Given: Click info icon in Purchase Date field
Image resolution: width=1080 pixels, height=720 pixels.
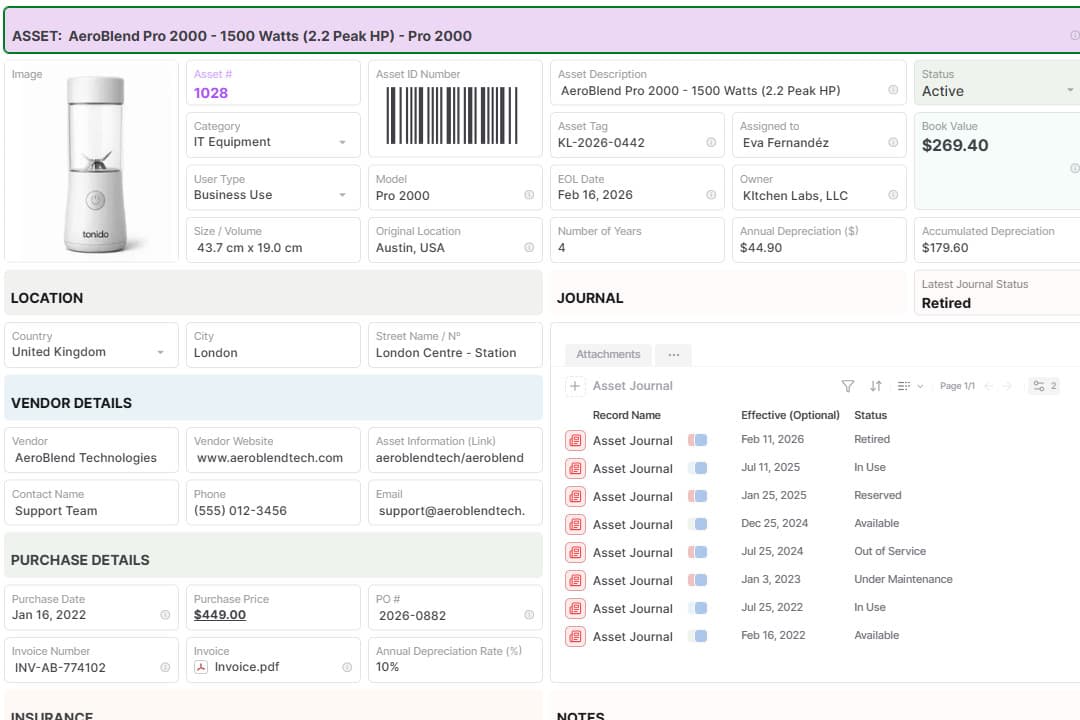Looking at the screenshot, I should 165,615.
